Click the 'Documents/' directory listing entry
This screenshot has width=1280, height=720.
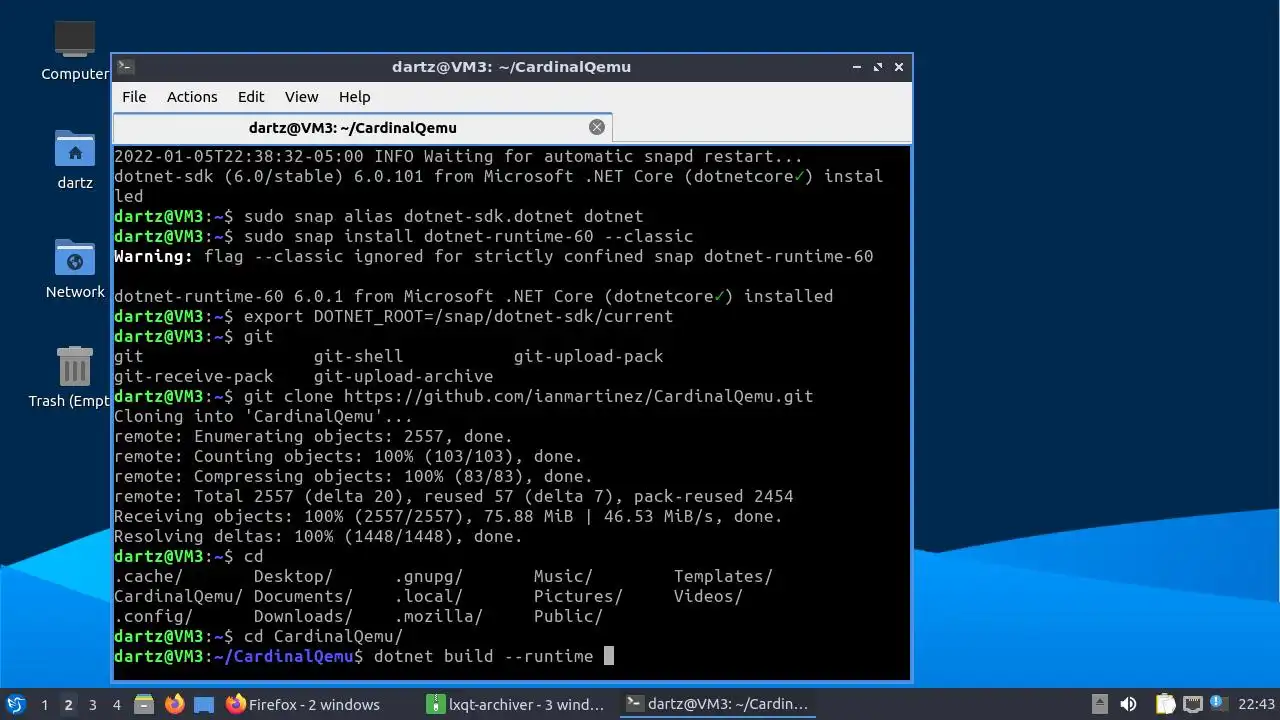coord(303,596)
